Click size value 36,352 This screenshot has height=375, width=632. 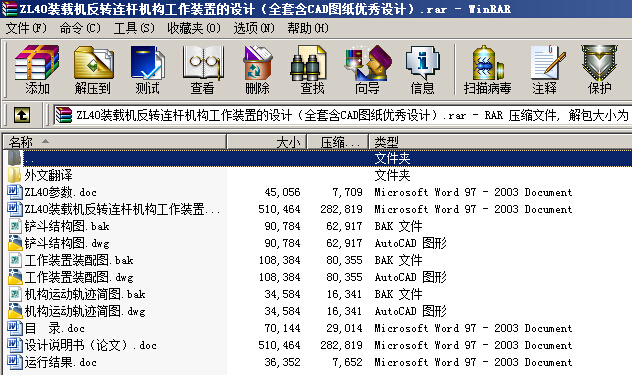tap(283, 362)
